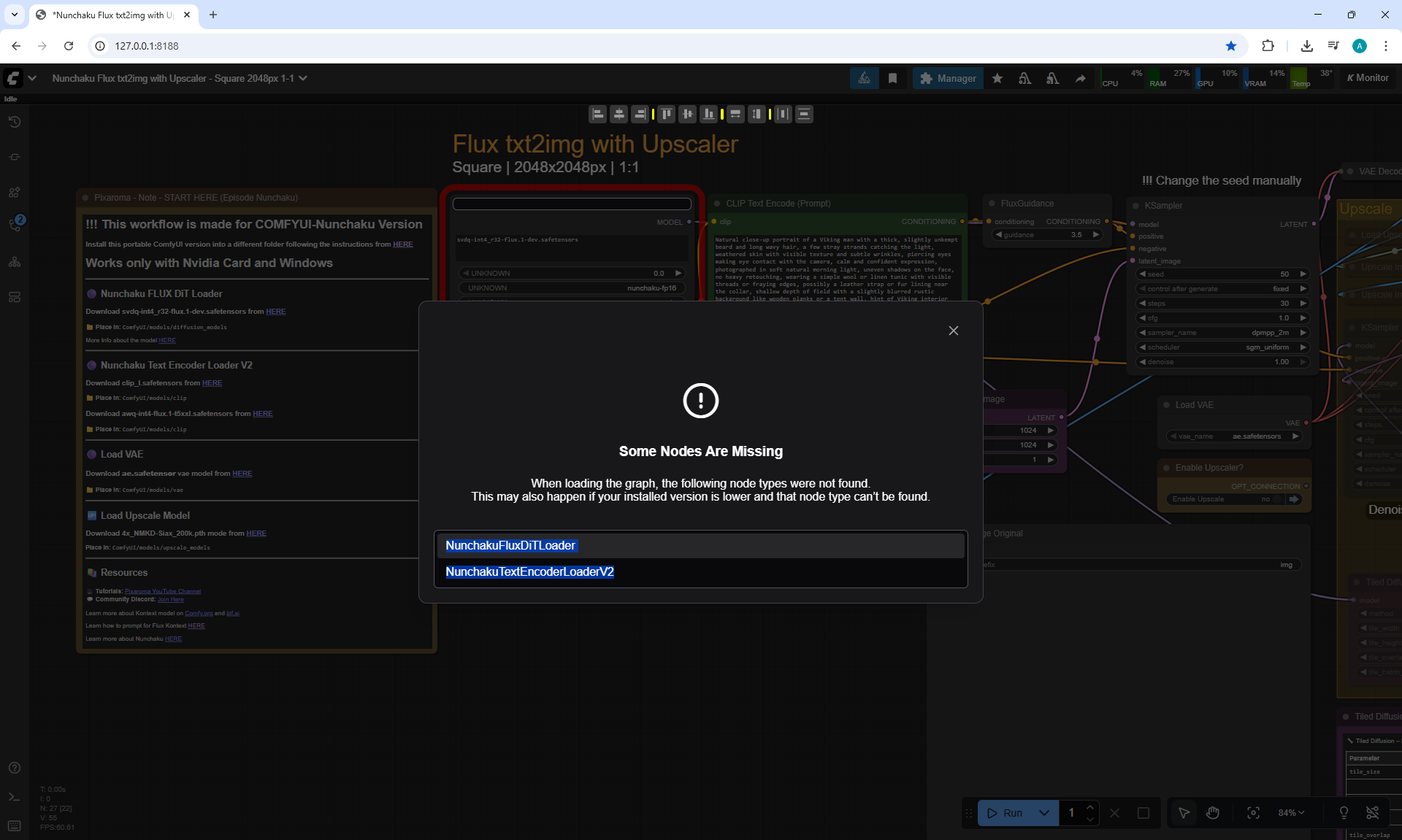1402x840 pixels.
Task: Open the queue history sidebar icon
Action: [x=15, y=122]
